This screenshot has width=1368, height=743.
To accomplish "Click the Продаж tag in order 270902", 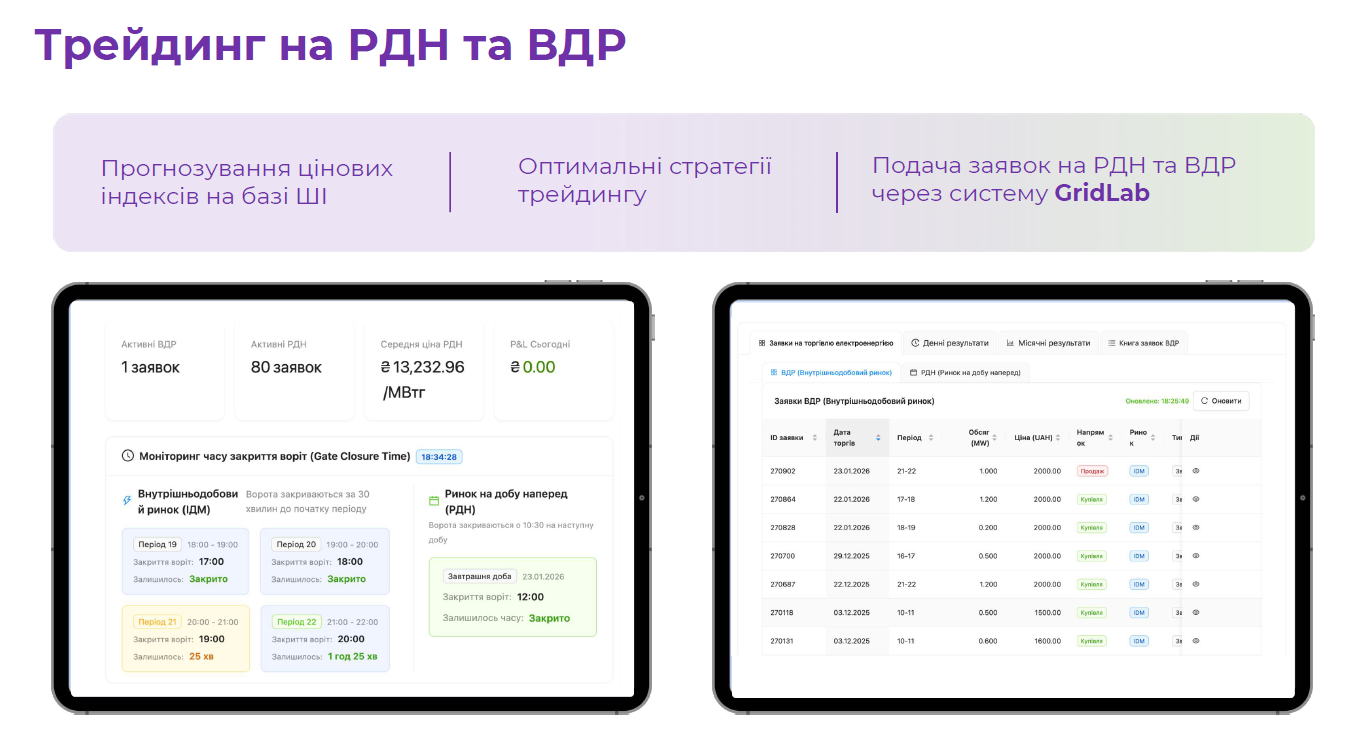I will point(1092,471).
